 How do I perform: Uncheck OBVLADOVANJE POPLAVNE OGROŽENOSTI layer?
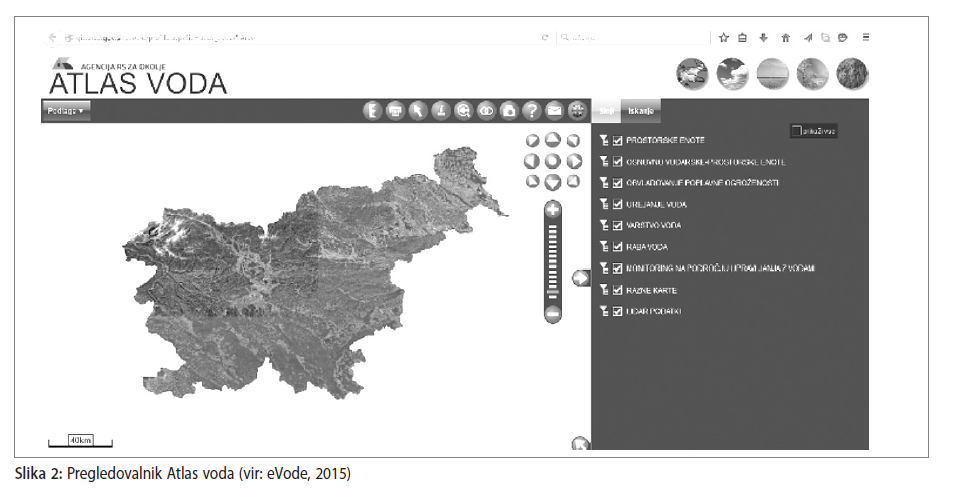pos(617,183)
